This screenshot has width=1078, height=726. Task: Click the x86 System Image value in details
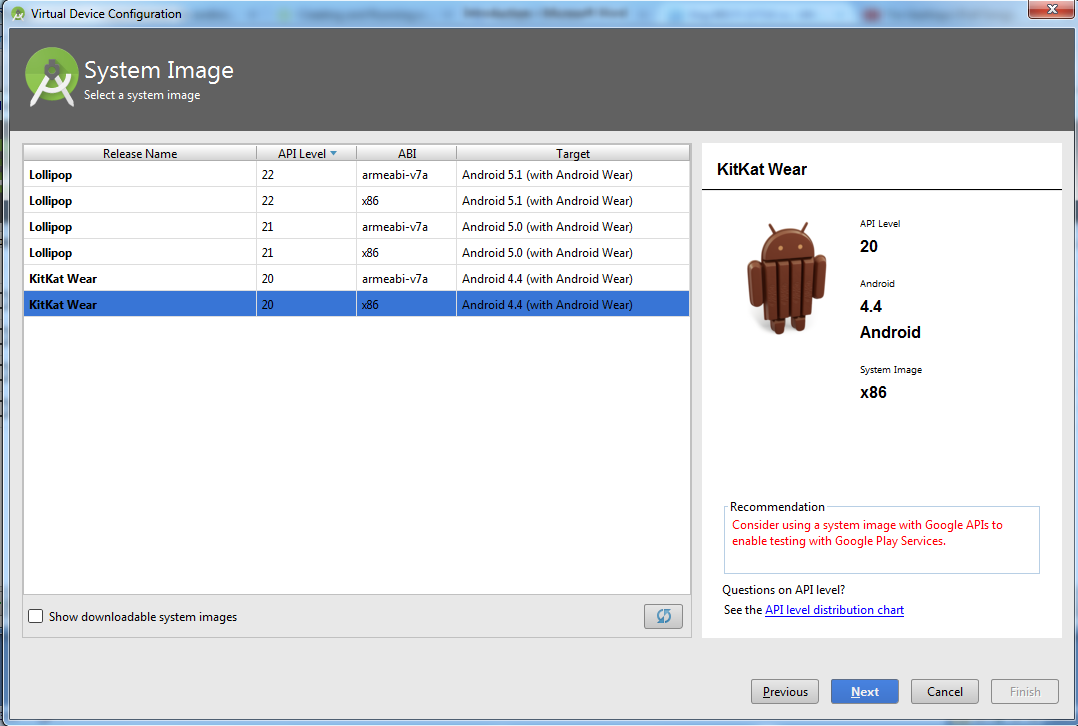coord(873,393)
